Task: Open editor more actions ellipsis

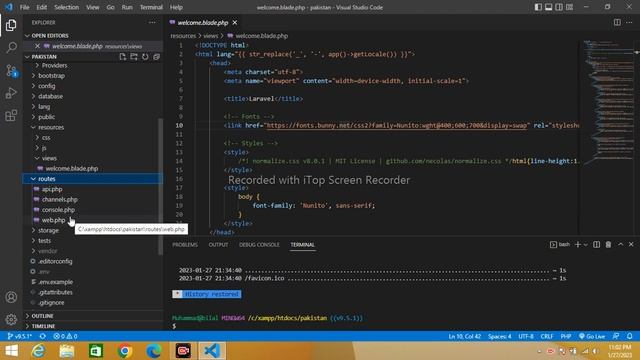Action: point(629,22)
